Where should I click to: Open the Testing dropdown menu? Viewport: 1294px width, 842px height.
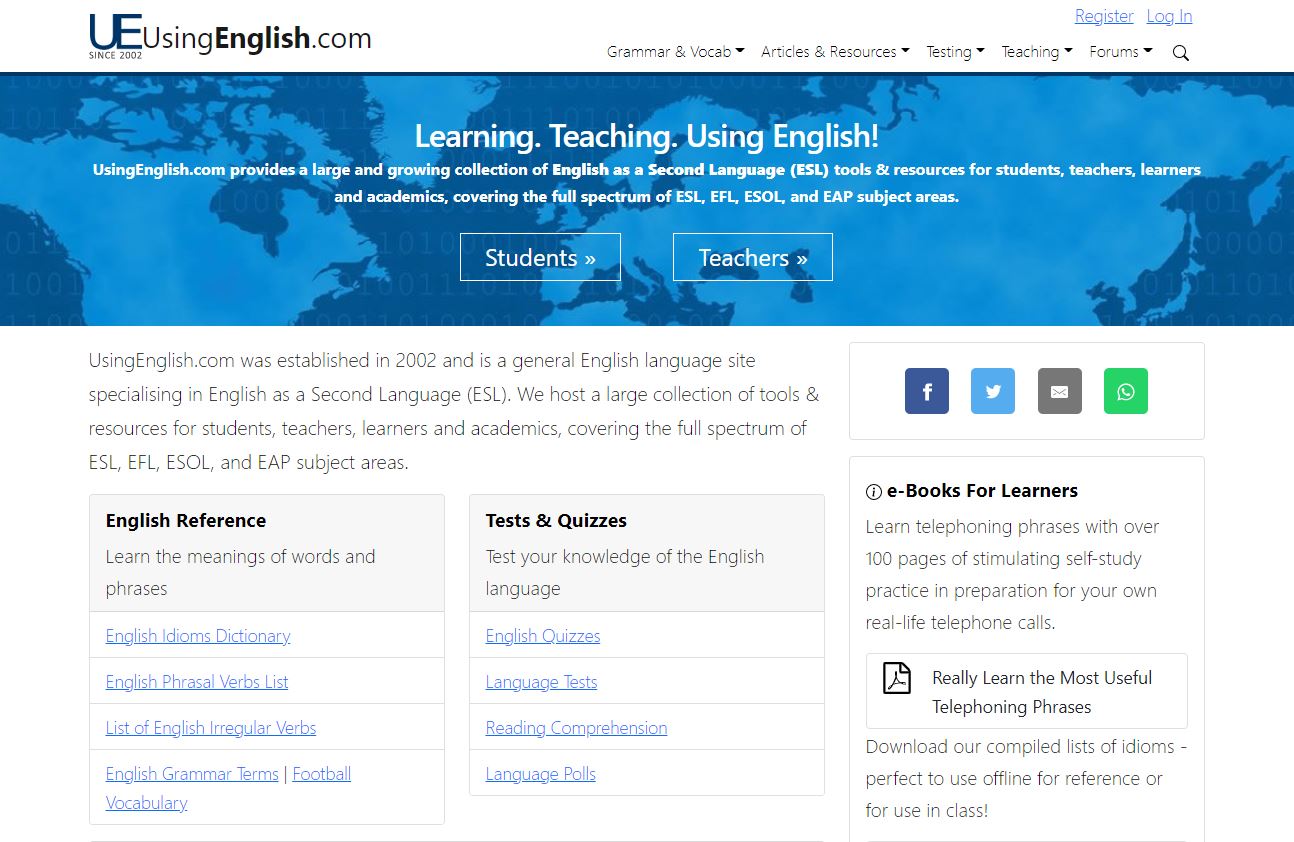pyautogui.click(x=955, y=52)
